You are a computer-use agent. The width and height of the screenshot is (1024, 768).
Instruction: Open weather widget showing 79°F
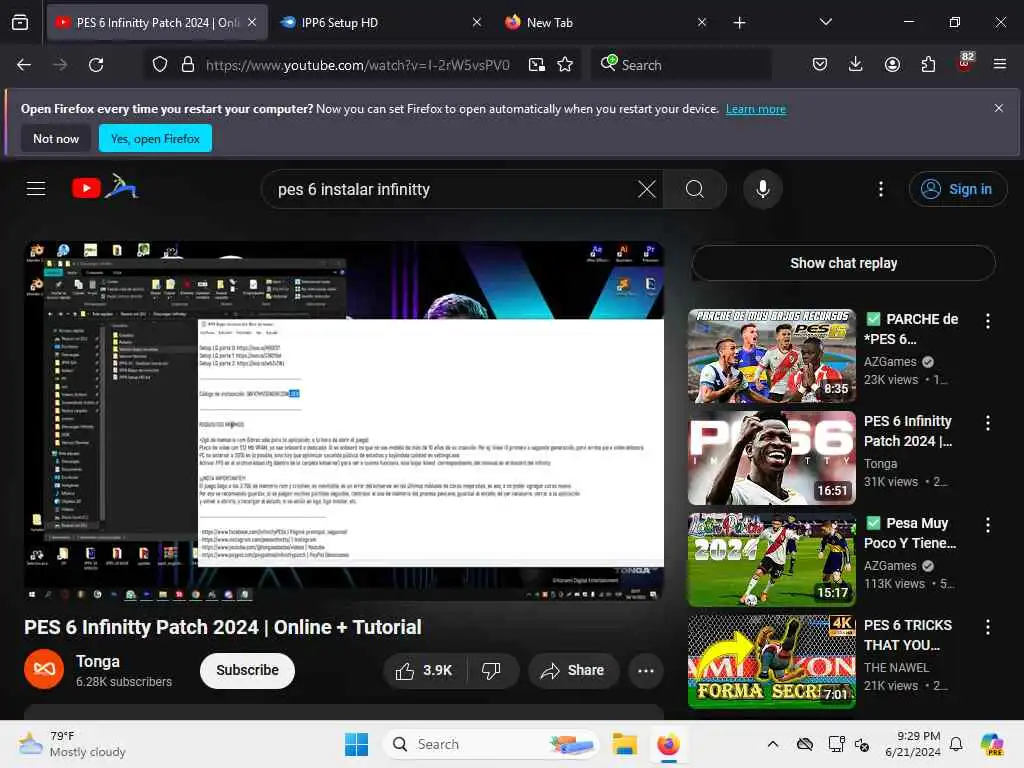tap(72, 744)
